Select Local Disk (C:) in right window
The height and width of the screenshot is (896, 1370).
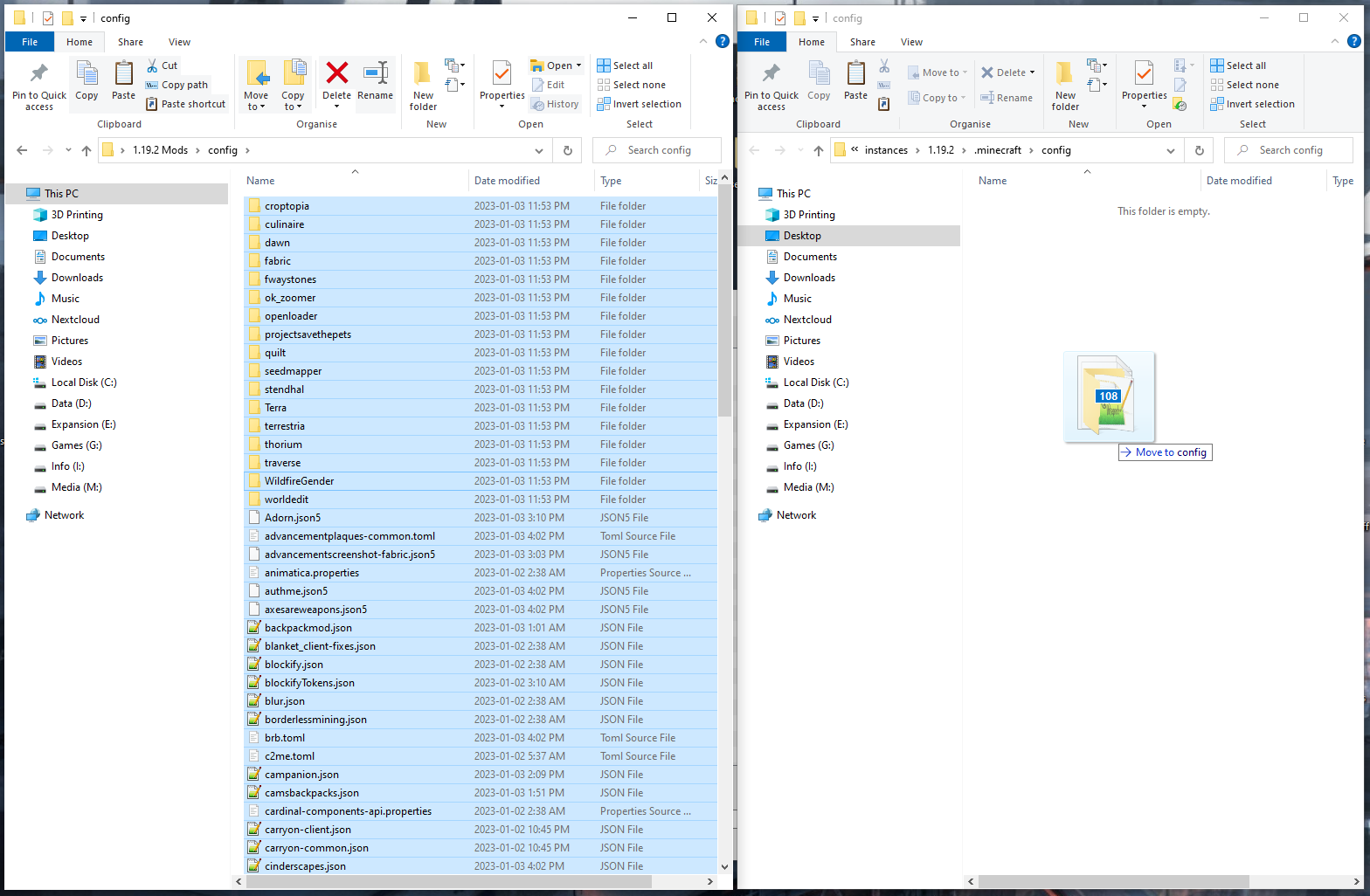pyautogui.click(x=816, y=383)
